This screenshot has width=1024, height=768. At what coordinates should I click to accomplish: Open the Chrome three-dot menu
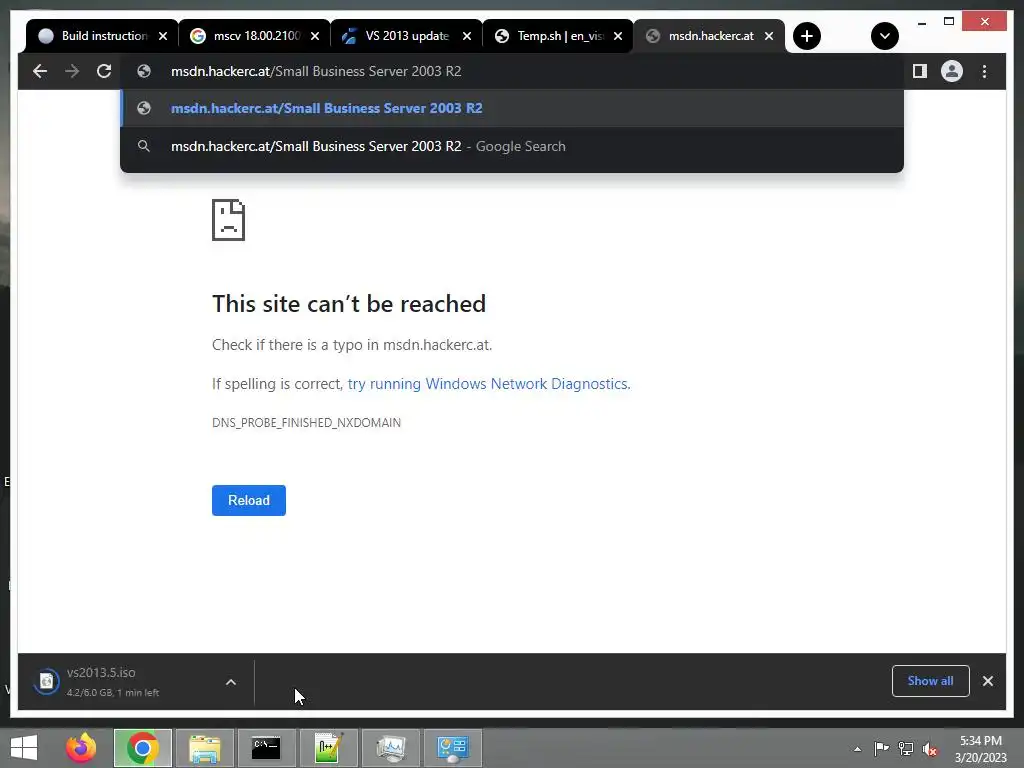click(x=984, y=71)
